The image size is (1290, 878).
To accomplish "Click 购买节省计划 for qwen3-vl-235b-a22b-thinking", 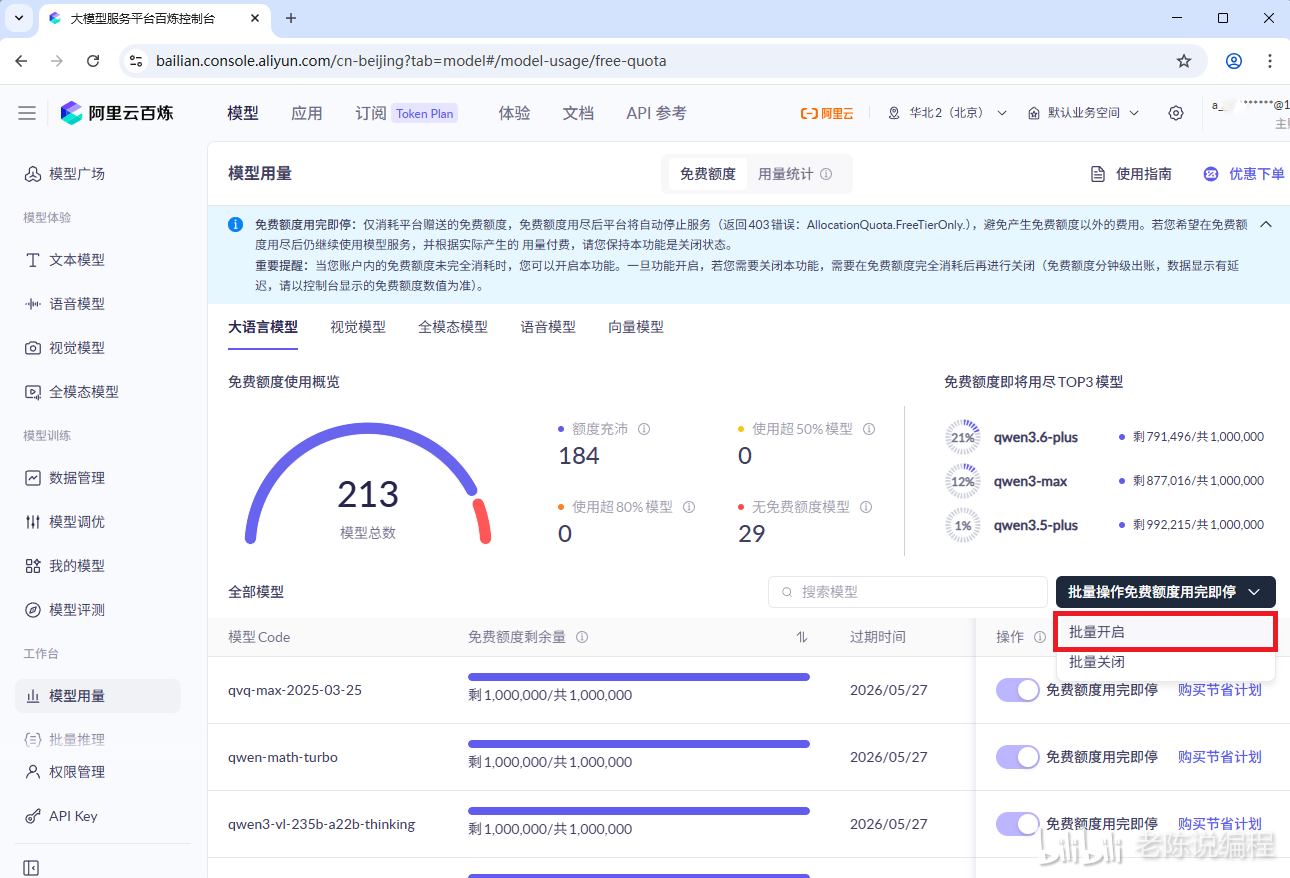I will click(x=1220, y=824).
